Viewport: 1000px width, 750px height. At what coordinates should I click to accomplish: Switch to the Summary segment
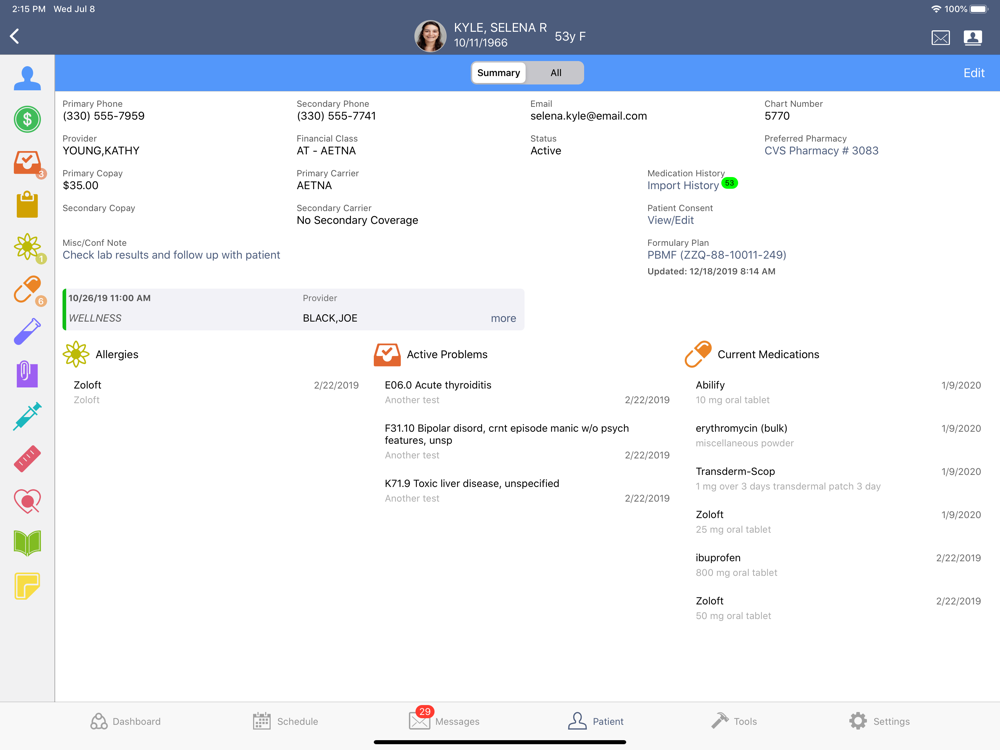tap(499, 73)
